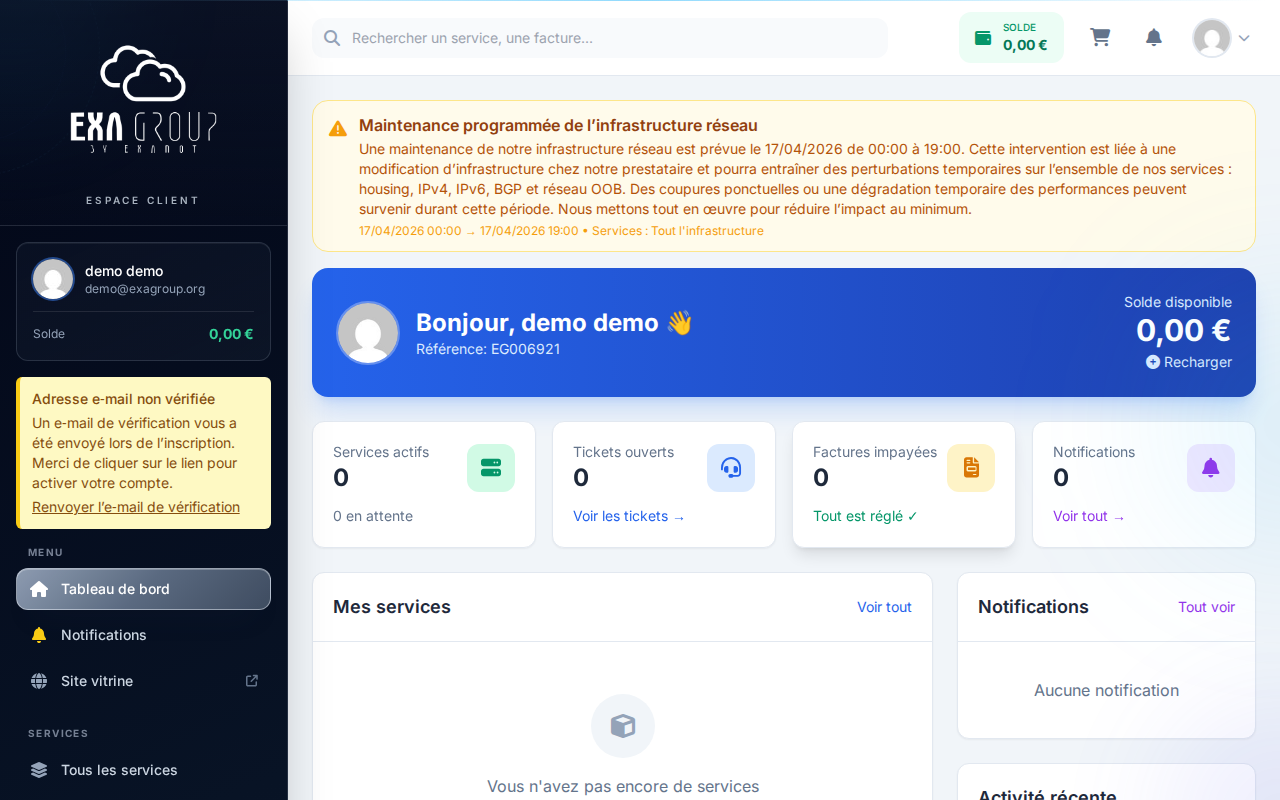Open Tableau de bord in the sidebar
The height and width of the screenshot is (800, 1280).
coord(143,589)
